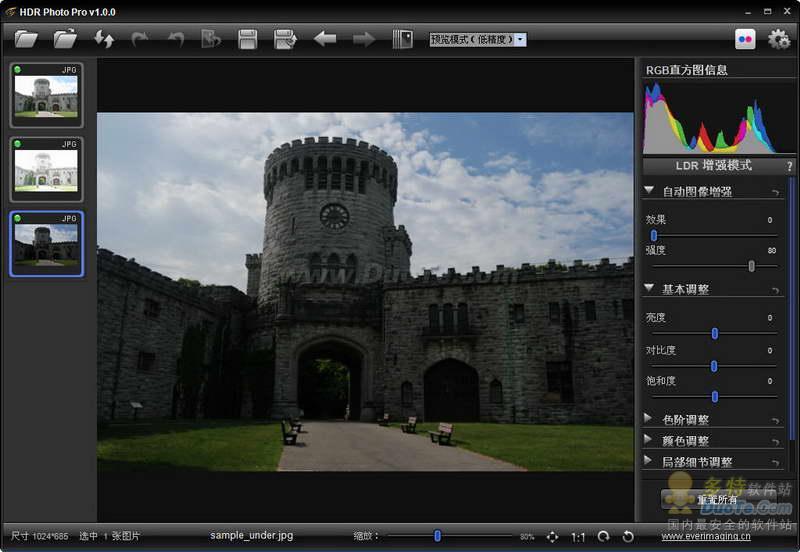Share to Flickr icon

click(x=745, y=39)
